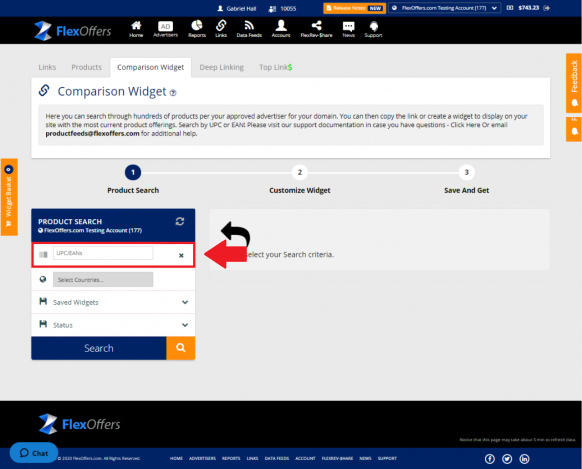582x469 pixels.
Task: Expand the Status section
Action: tap(113, 325)
